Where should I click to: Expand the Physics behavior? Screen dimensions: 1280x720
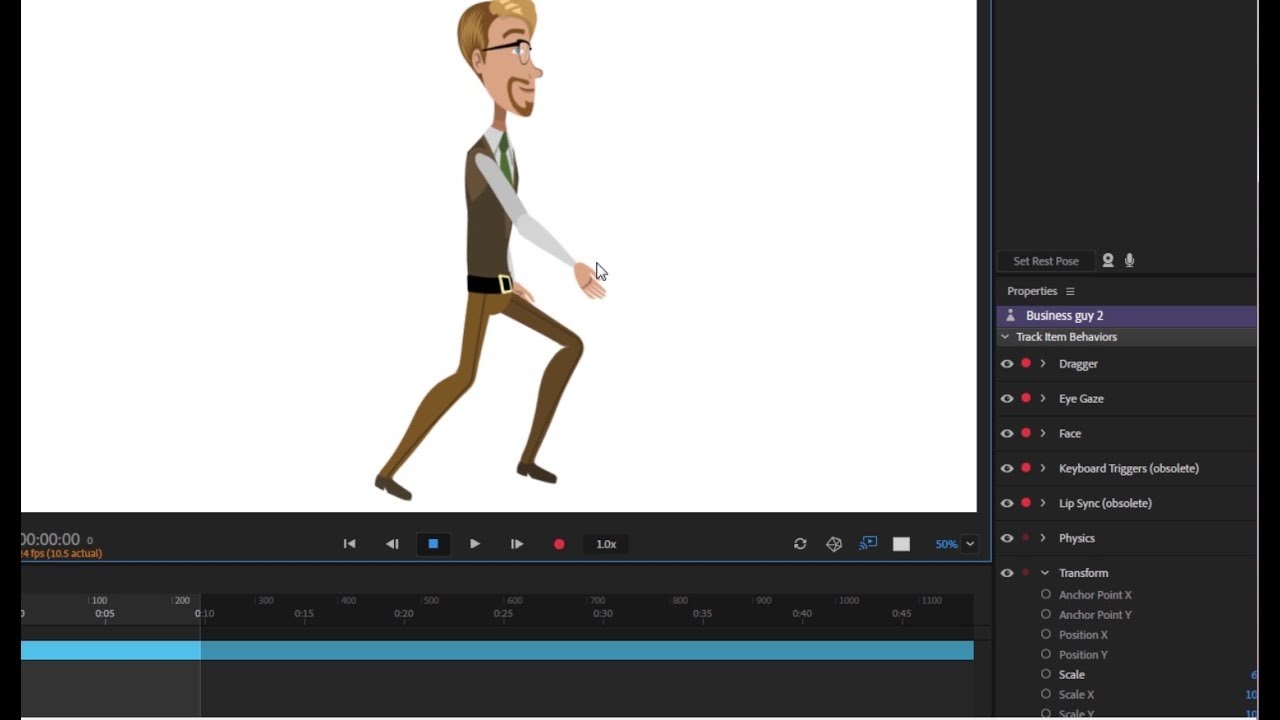pyautogui.click(x=1043, y=539)
